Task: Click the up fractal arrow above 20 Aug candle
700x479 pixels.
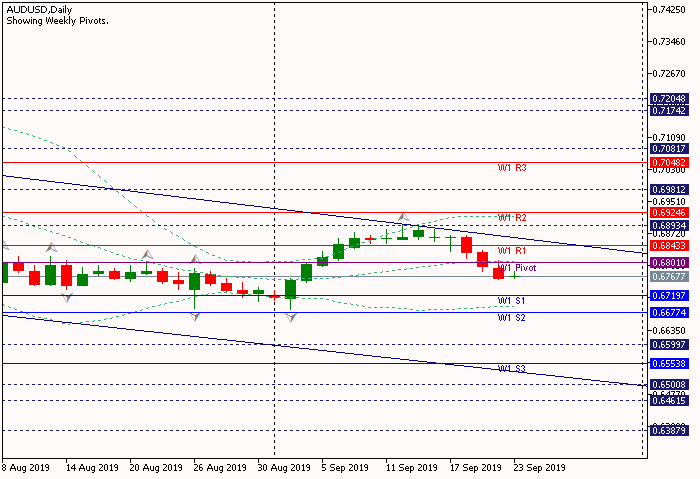Action: (x=147, y=254)
